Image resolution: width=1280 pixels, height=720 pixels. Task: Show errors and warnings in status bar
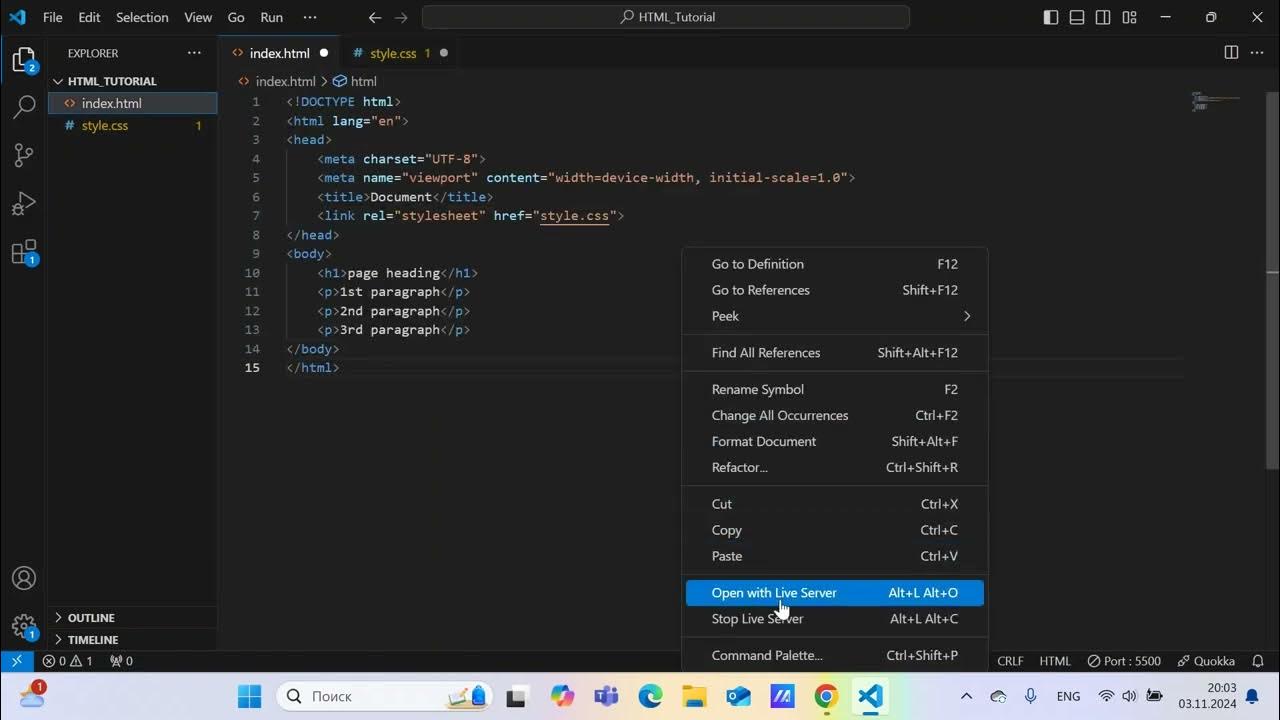click(x=68, y=661)
